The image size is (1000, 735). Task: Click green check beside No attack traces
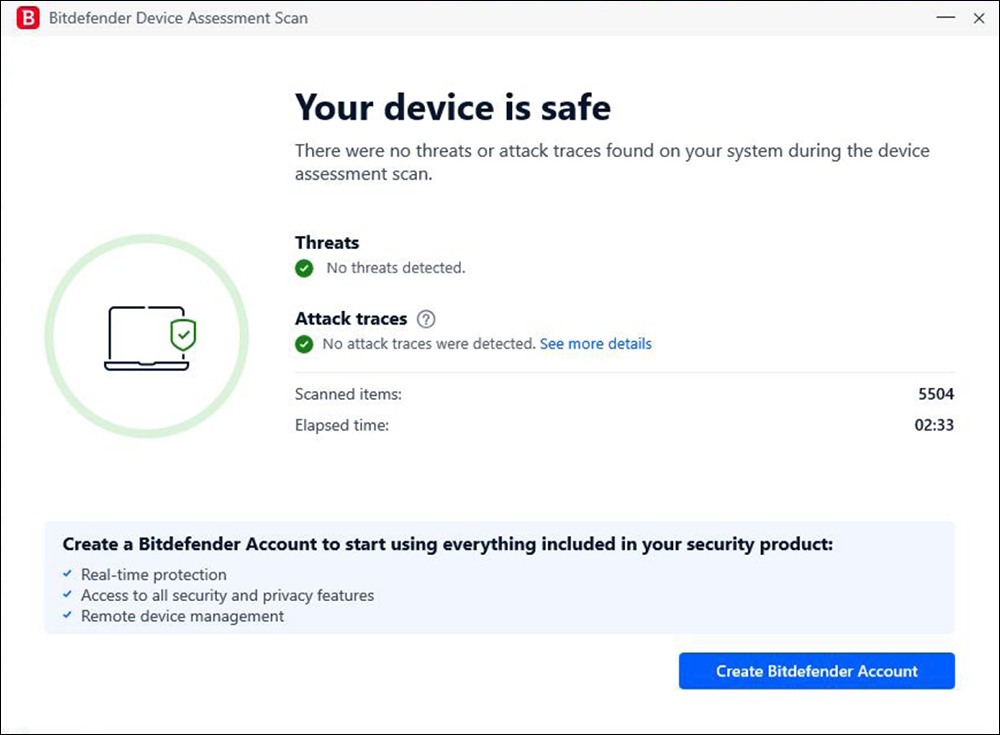304,344
